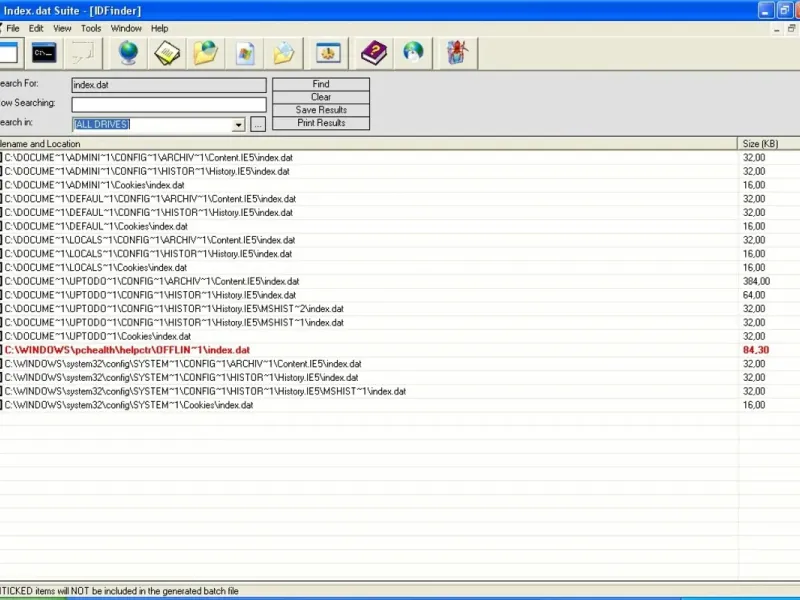Select the LOCALS~1 Content.IE5 index.dat row
The image size is (800, 600).
point(400,240)
